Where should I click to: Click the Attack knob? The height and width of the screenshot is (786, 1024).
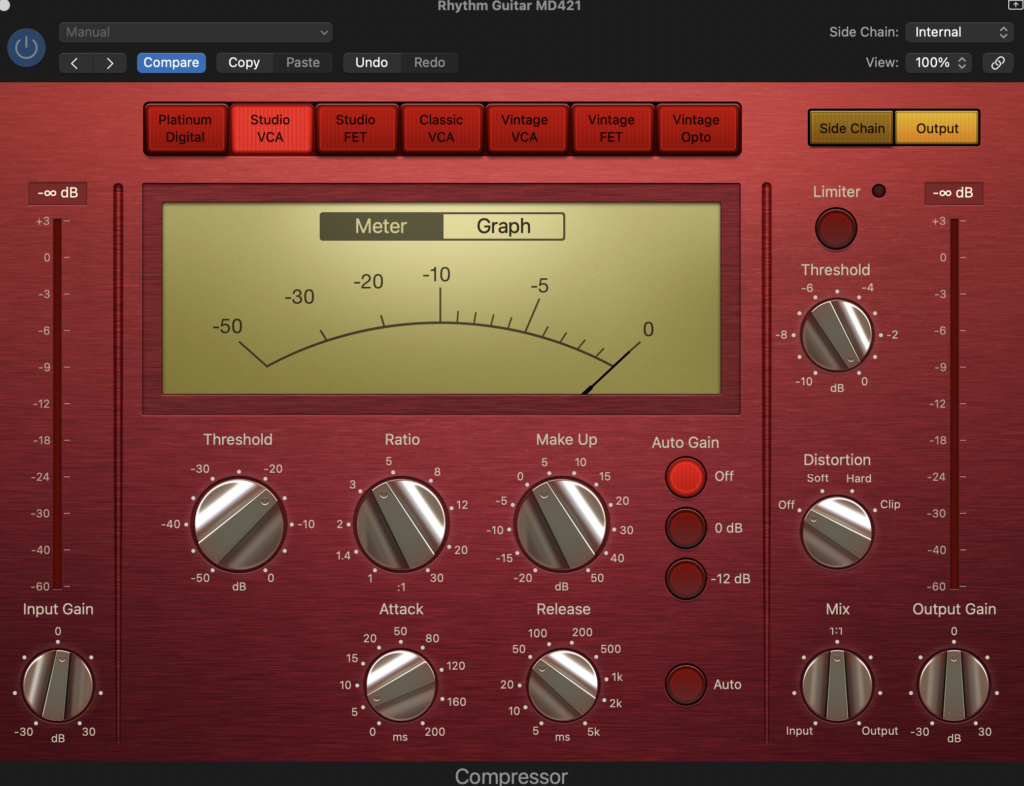point(401,685)
